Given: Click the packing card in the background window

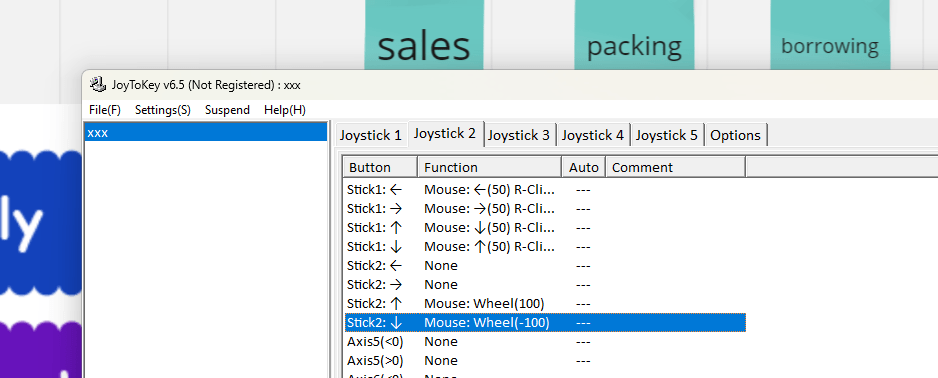Looking at the screenshot, I should [634, 36].
